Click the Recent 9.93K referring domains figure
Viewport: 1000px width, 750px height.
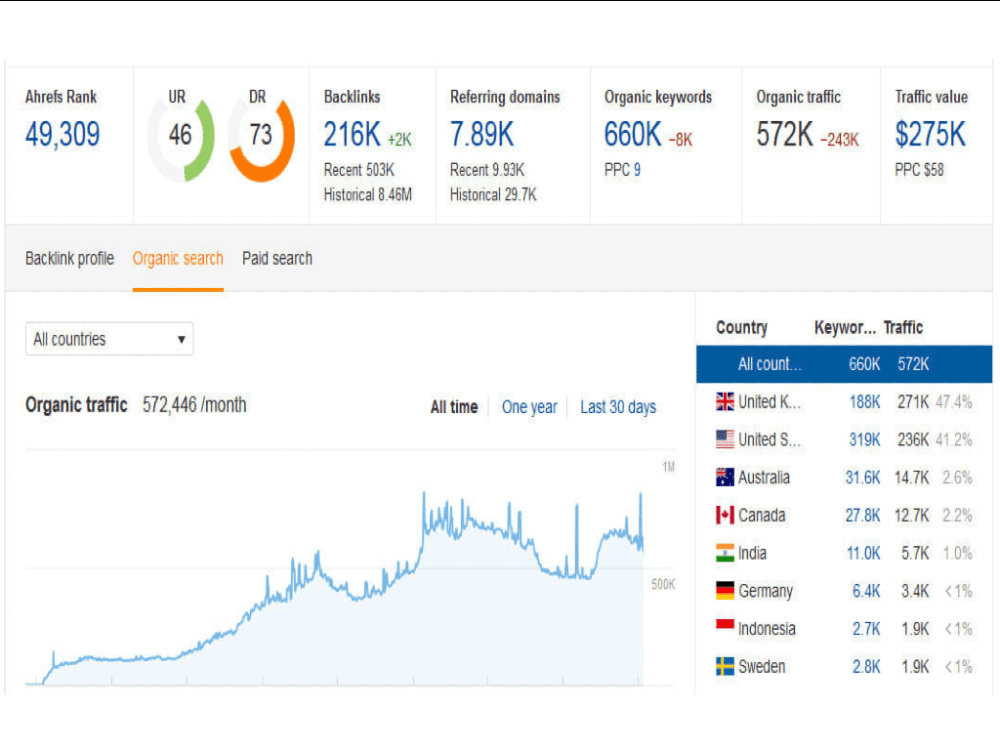tap(487, 170)
